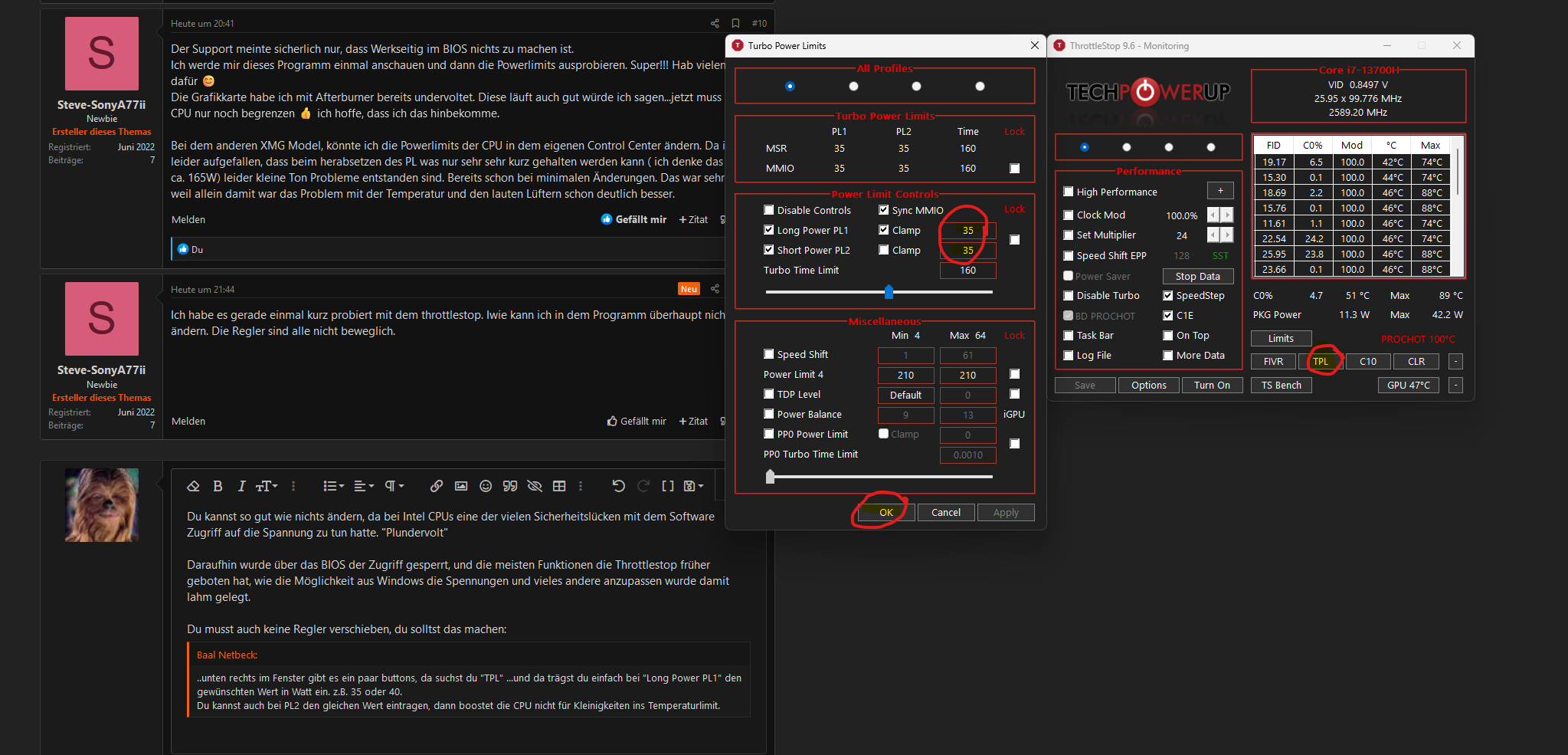Screen dimensions: 1568x755
Task: Click the Power Limit 4 min value field
Action: [905, 376]
